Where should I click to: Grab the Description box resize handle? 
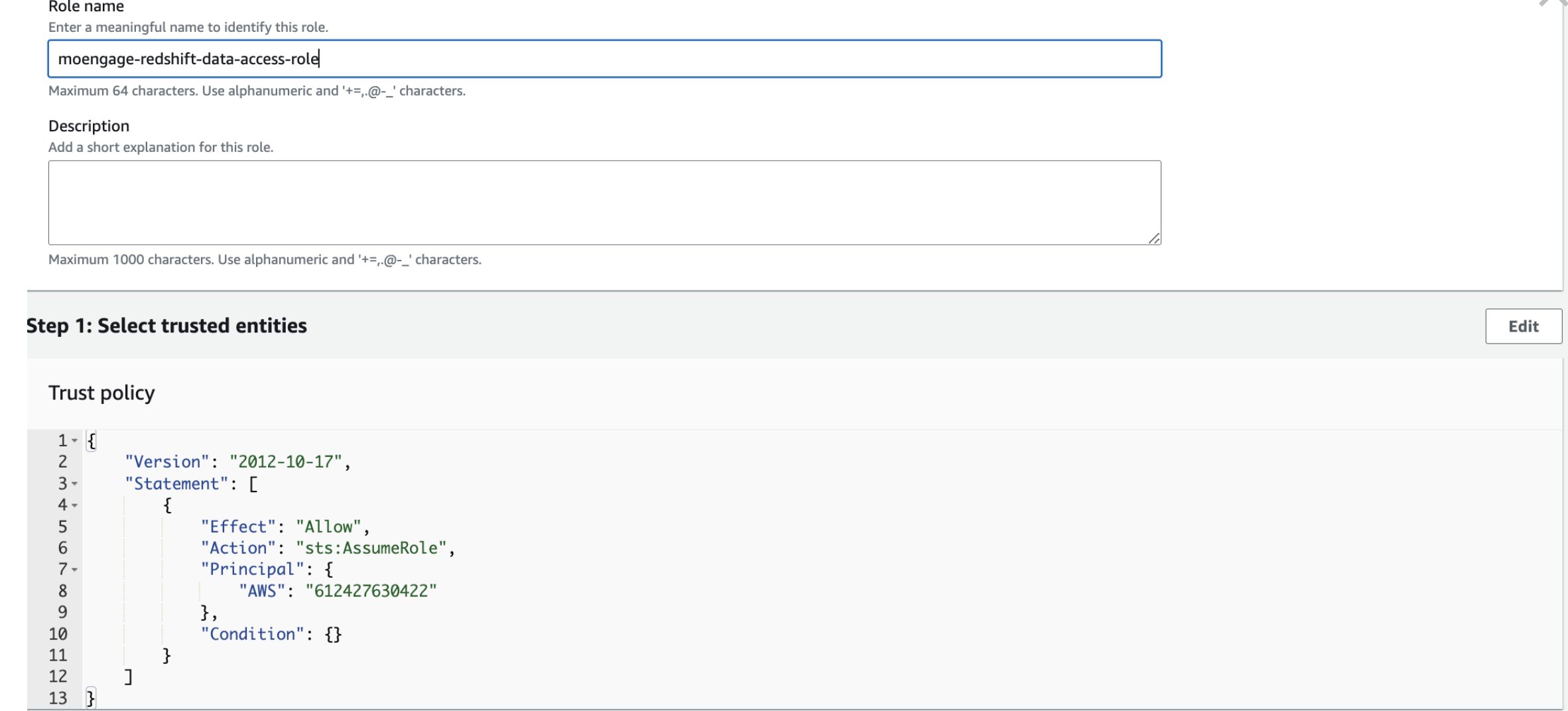click(x=1154, y=239)
